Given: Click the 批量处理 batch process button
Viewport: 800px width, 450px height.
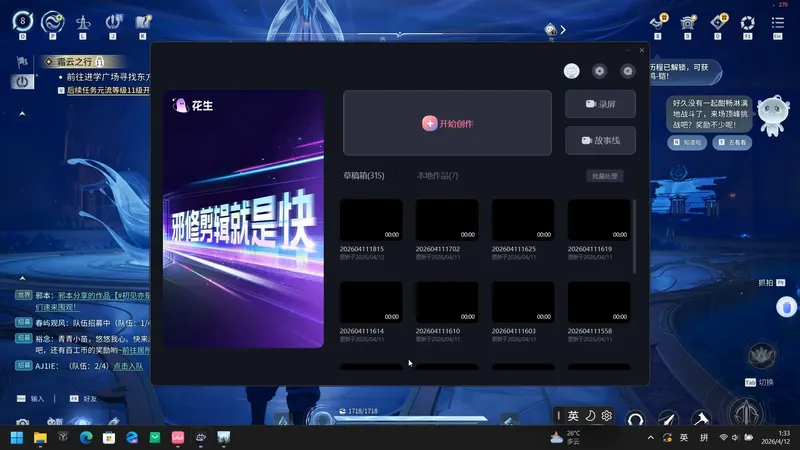Looking at the screenshot, I should click(x=605, y=176).
